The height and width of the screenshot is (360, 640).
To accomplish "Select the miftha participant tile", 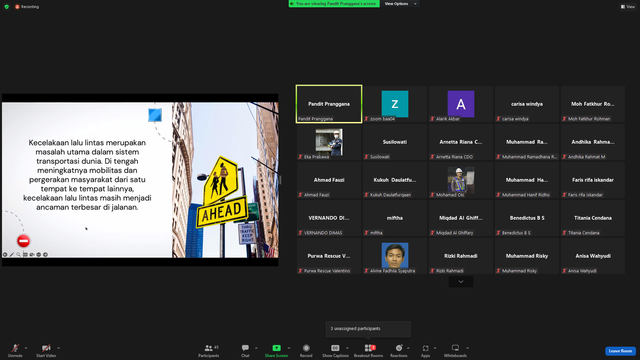I will [x=395, y=218].
